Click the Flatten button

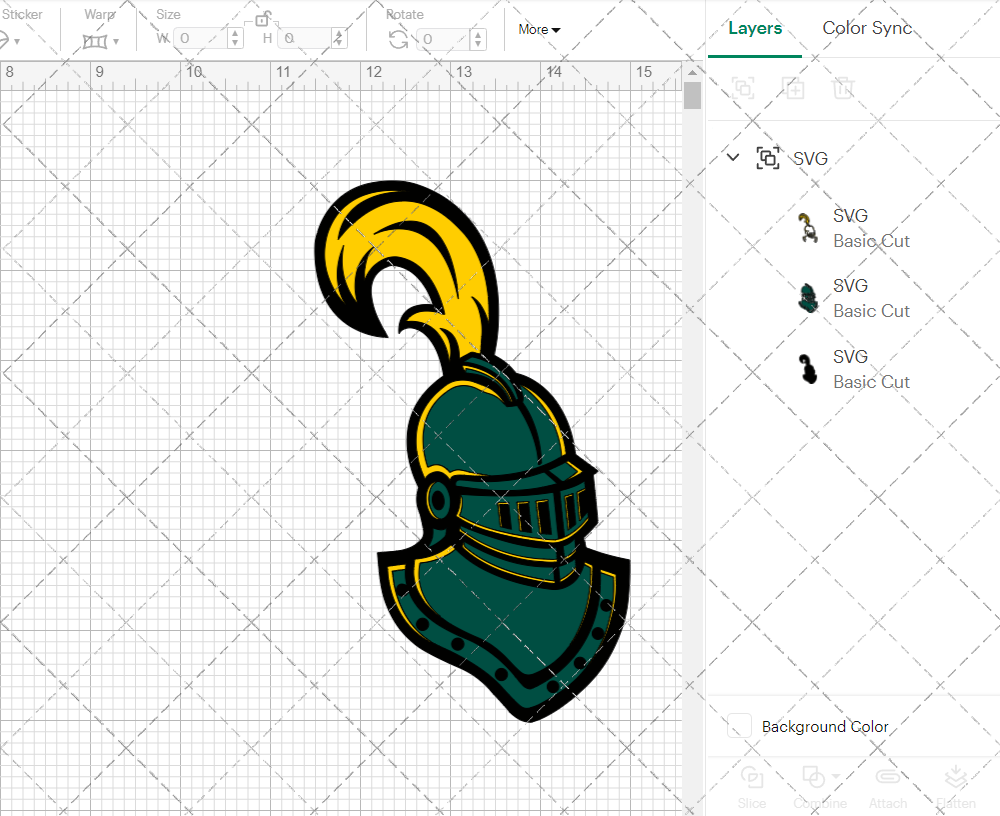956,787
